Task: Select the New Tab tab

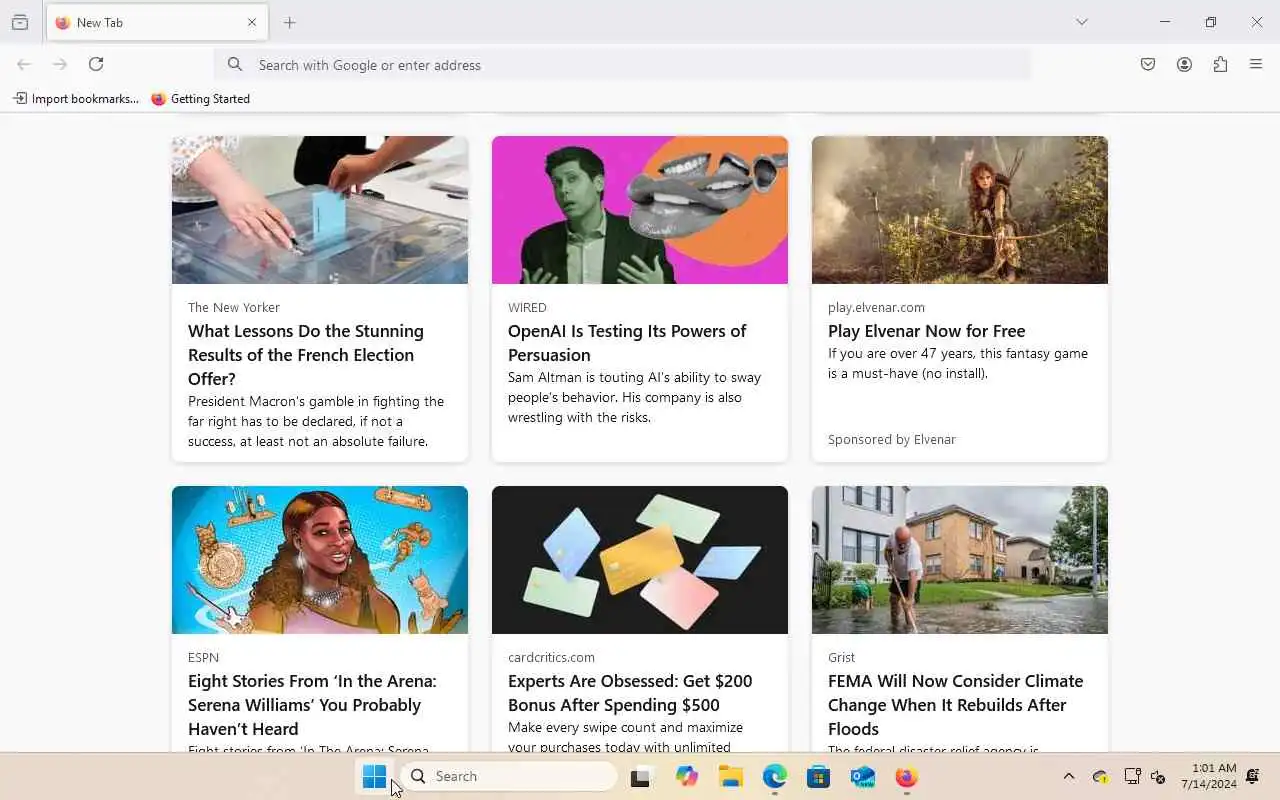Action: point(155,22)
